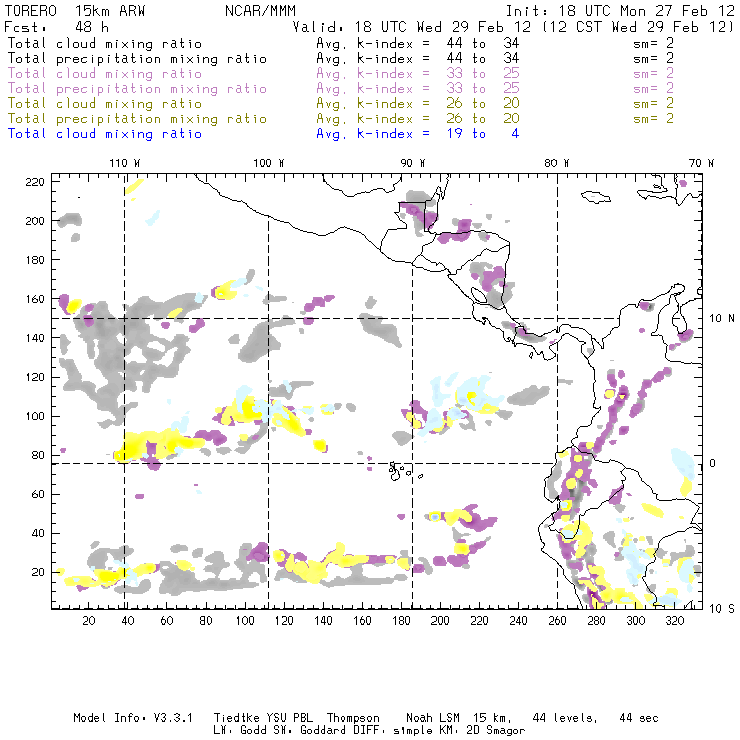The height and width of the screenshot is (740, 740).
Task: Click the '10 S' latitude label
Action: (x=722, y=609)
